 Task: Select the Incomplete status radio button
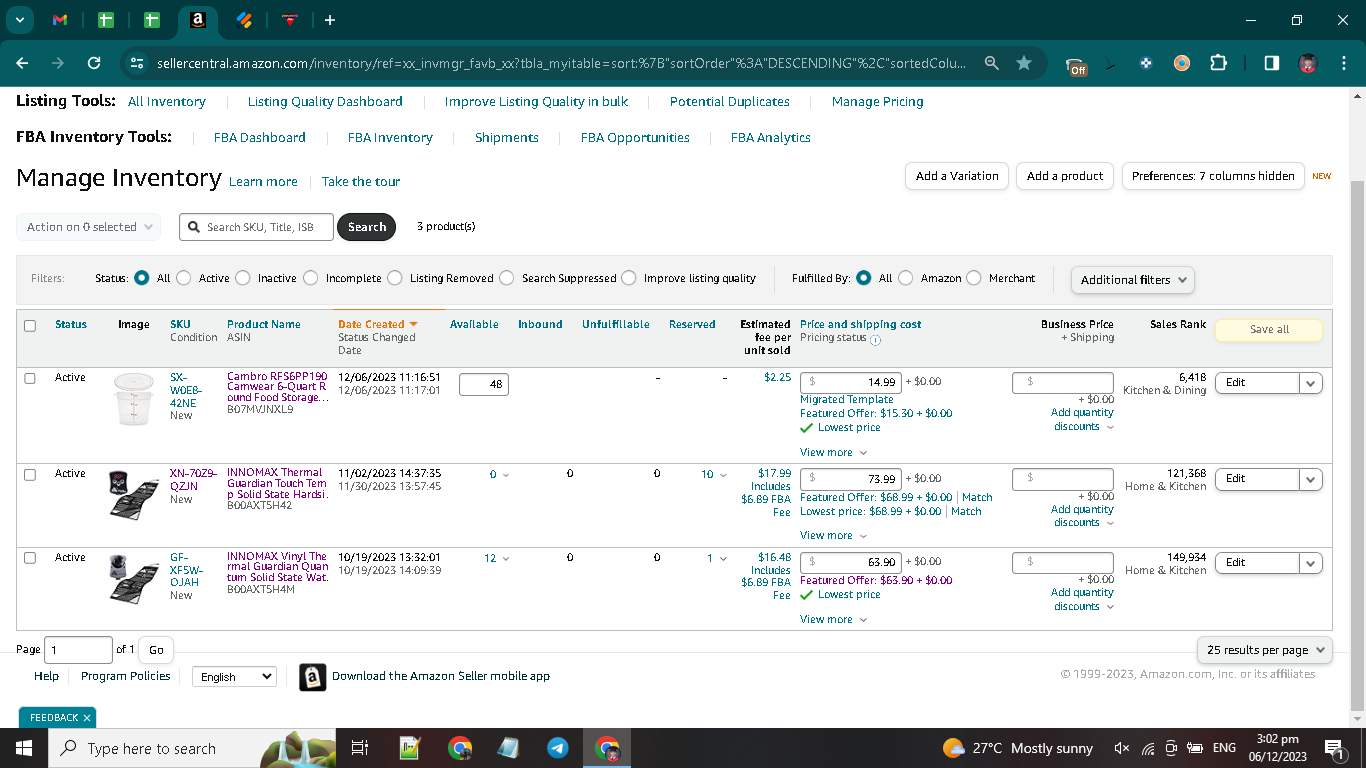[x=311, y=278]
